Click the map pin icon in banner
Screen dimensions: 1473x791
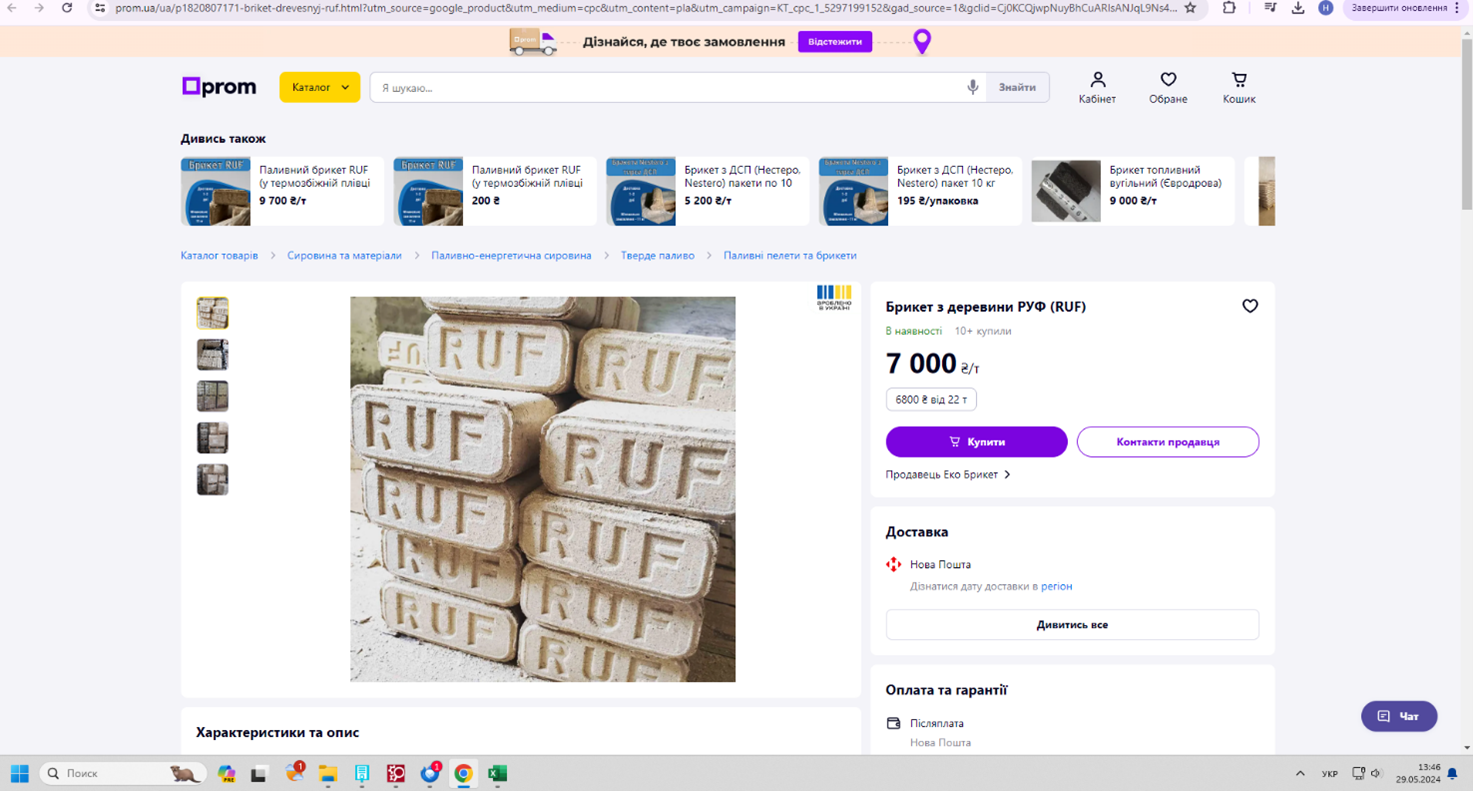click(x=922, y=41)
